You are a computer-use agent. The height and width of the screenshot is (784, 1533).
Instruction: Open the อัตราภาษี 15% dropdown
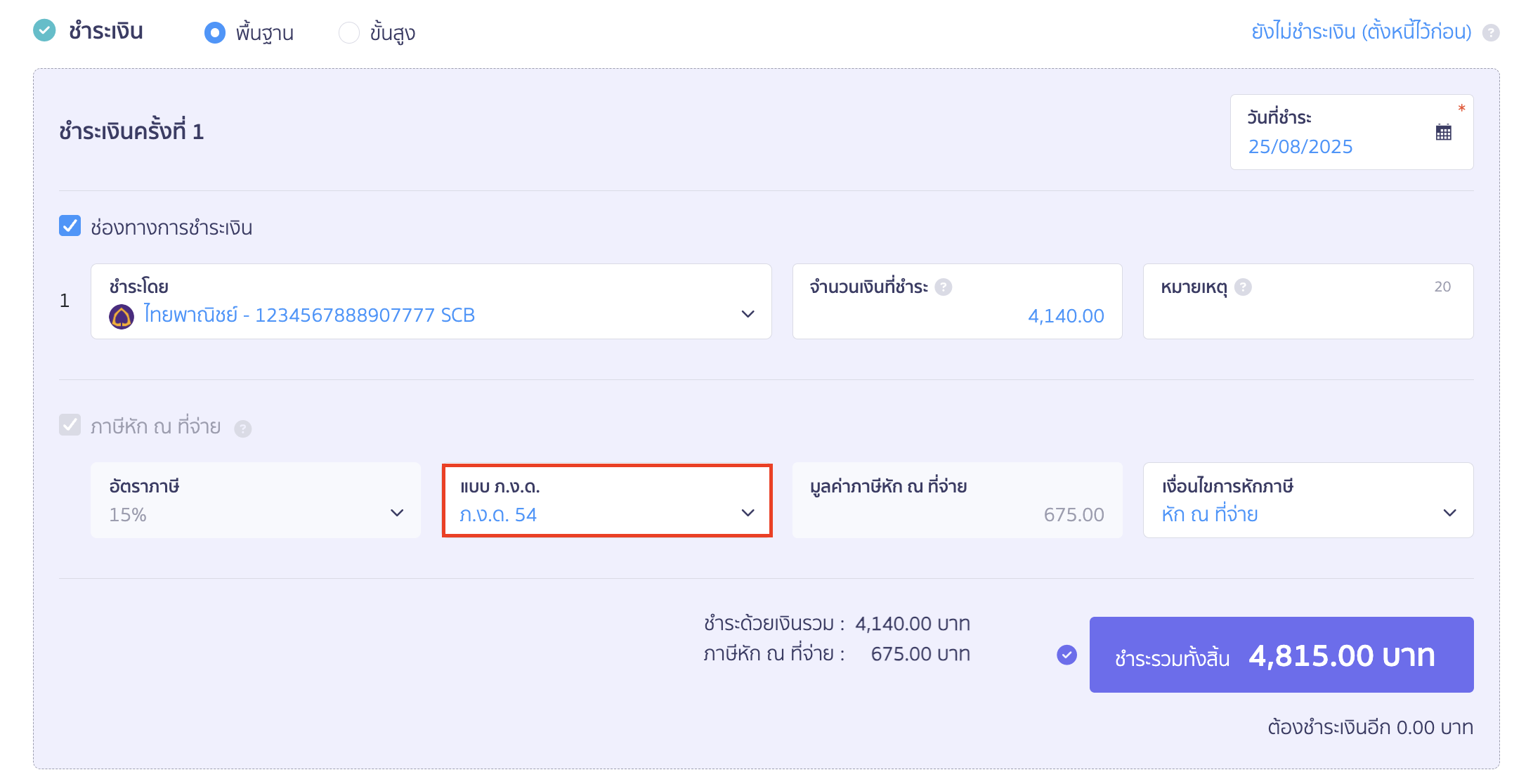pos(256,500)
